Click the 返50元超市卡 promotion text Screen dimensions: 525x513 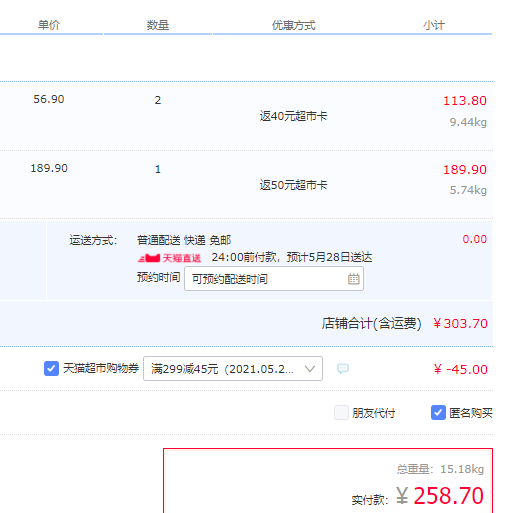(x=293, y=185)
